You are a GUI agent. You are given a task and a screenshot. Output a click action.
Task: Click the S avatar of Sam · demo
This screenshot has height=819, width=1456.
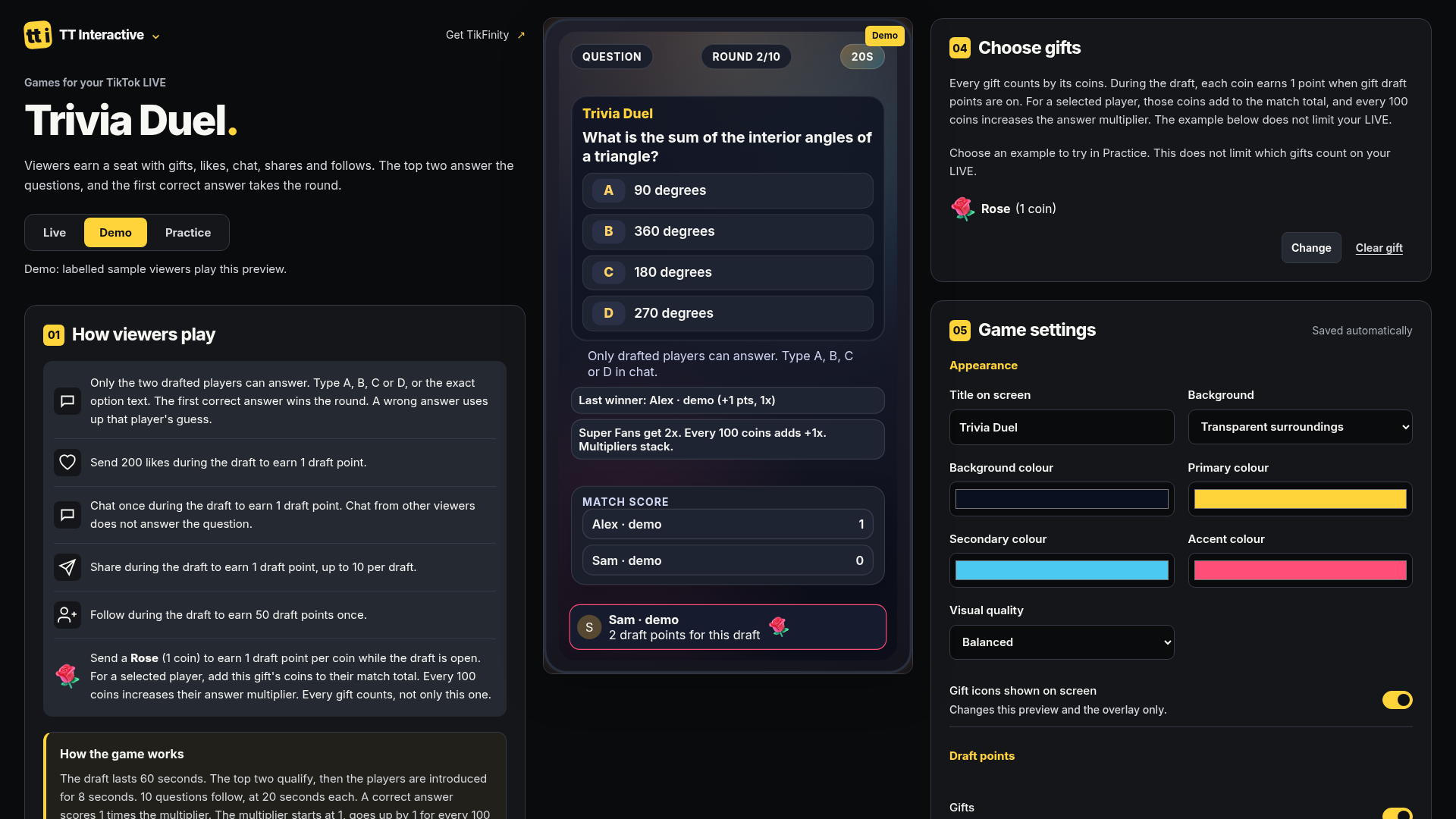pos(589,627)
